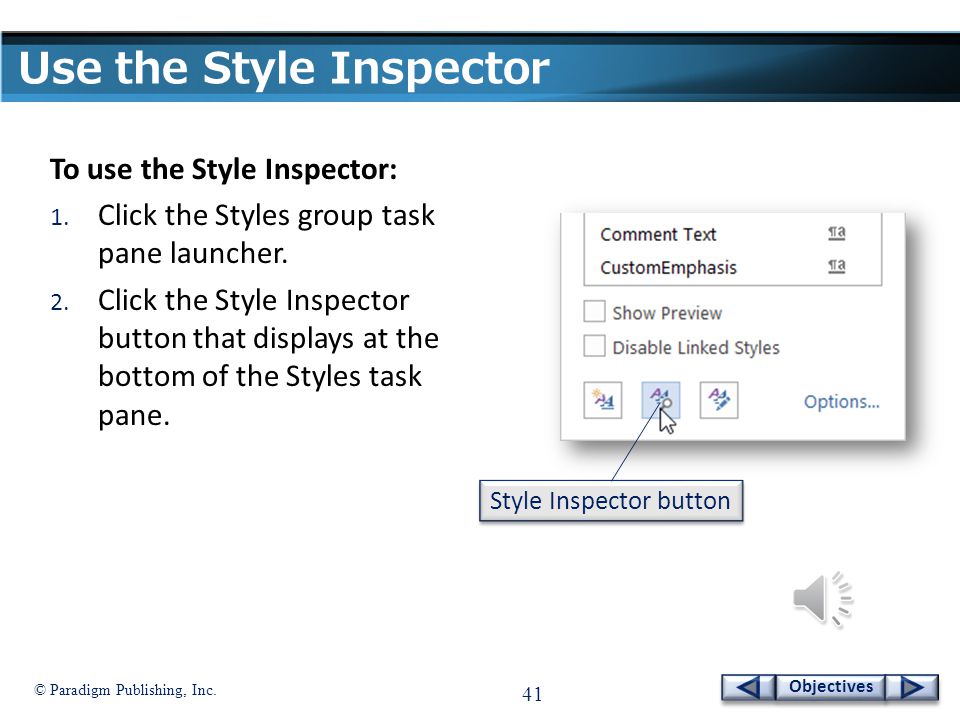The width and height of the screenshot is (960, 720).
Task: Click the heading To use the Style Inspector:
Action: [223, 169]
